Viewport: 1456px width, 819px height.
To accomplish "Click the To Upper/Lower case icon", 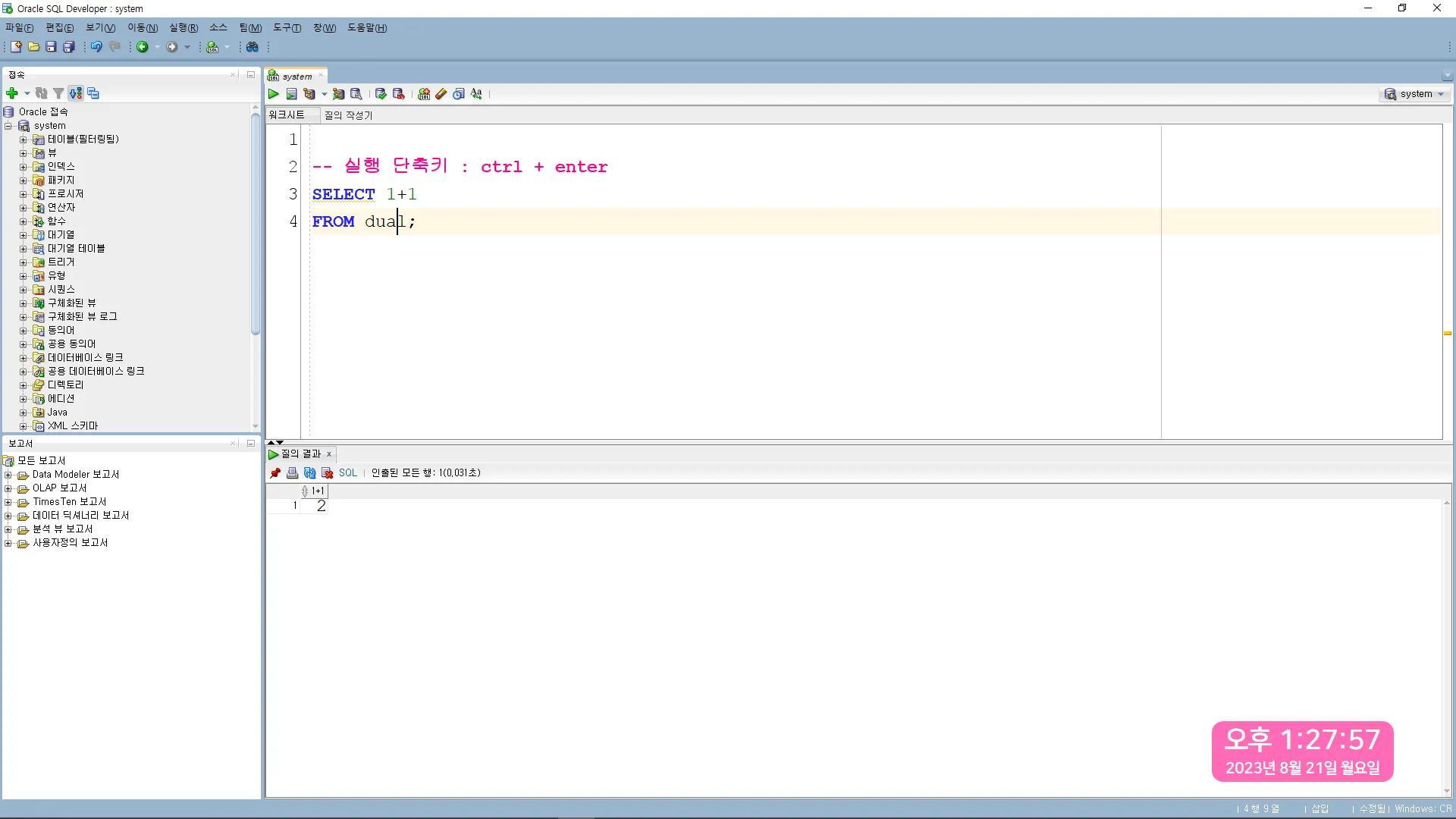I will click(x=476, y=94).
